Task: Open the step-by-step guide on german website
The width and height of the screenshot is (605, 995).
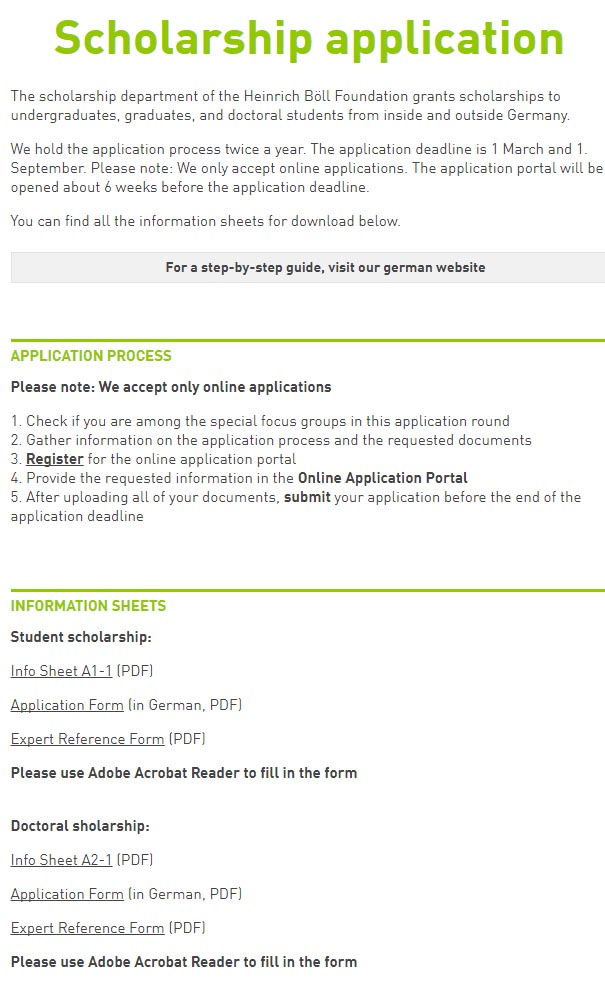Action: tap(308, 267)
